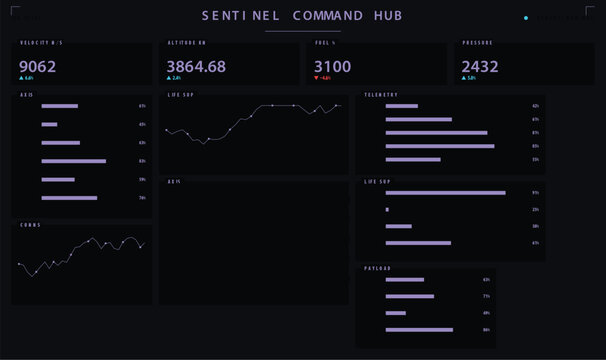The height and width of the screenshot is (360, 606).
Task: Click the SENTINEL COMMAND HUB title
Action: [302, 16]
